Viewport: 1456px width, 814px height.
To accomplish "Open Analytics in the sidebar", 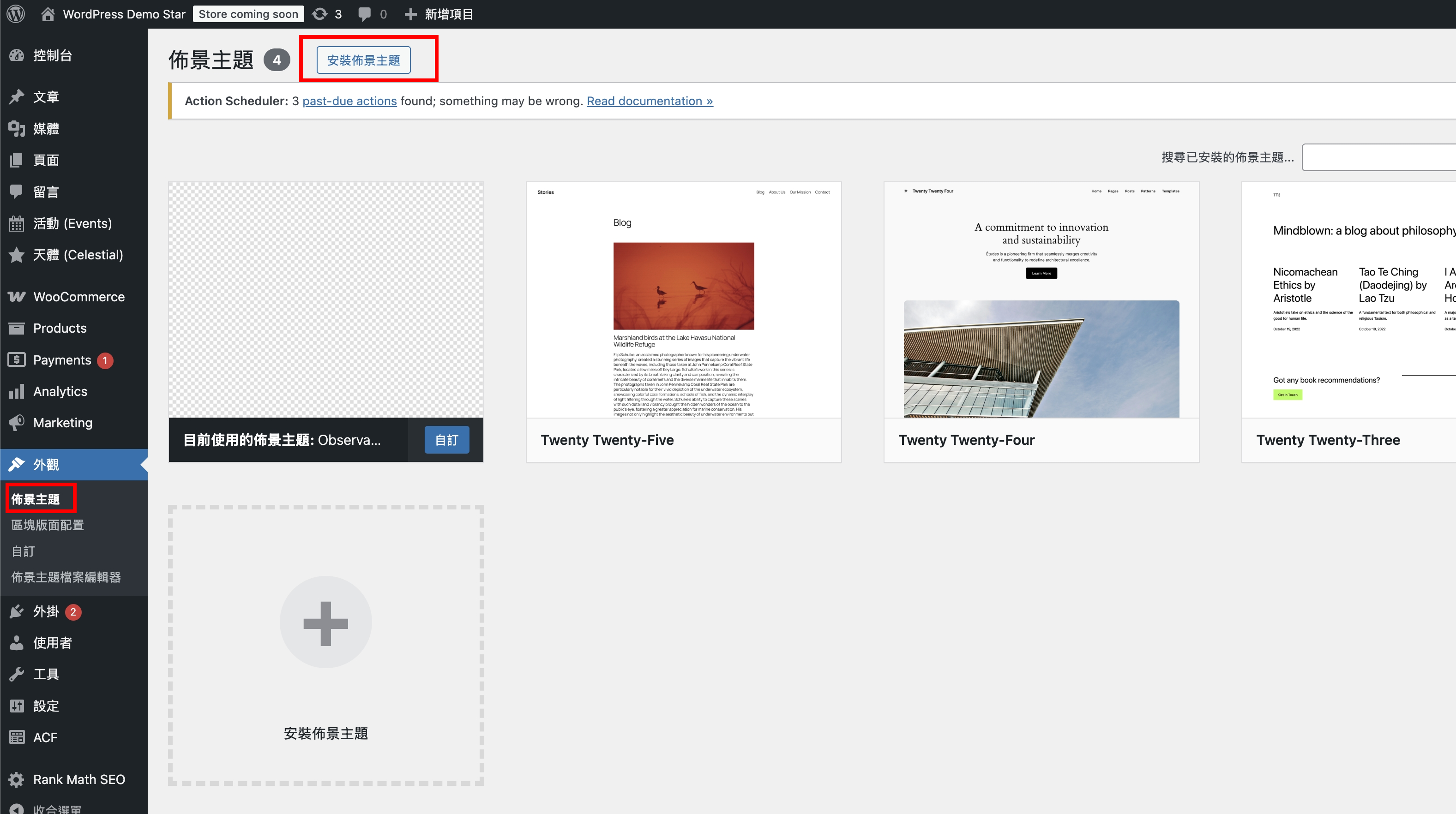I will pos(60,391).
